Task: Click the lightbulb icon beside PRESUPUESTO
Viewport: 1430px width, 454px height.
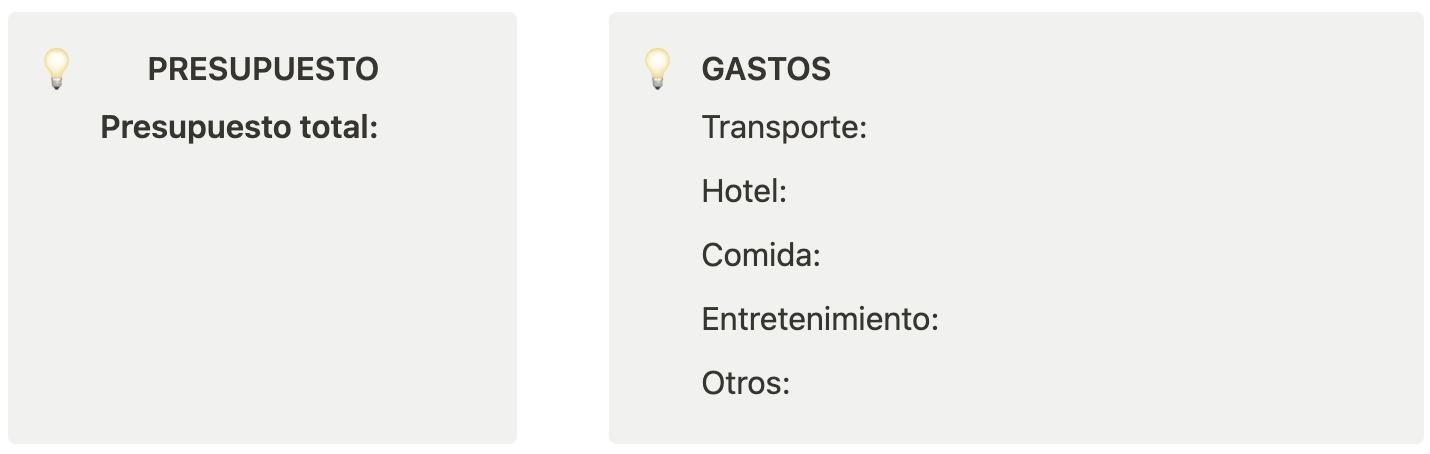Action: [57, 69]
